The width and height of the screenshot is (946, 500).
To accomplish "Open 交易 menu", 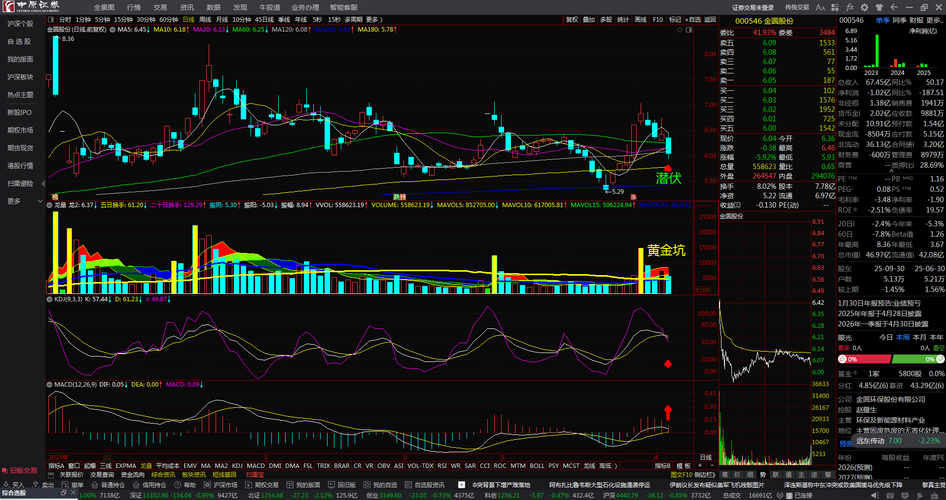I will coord(160,7).
